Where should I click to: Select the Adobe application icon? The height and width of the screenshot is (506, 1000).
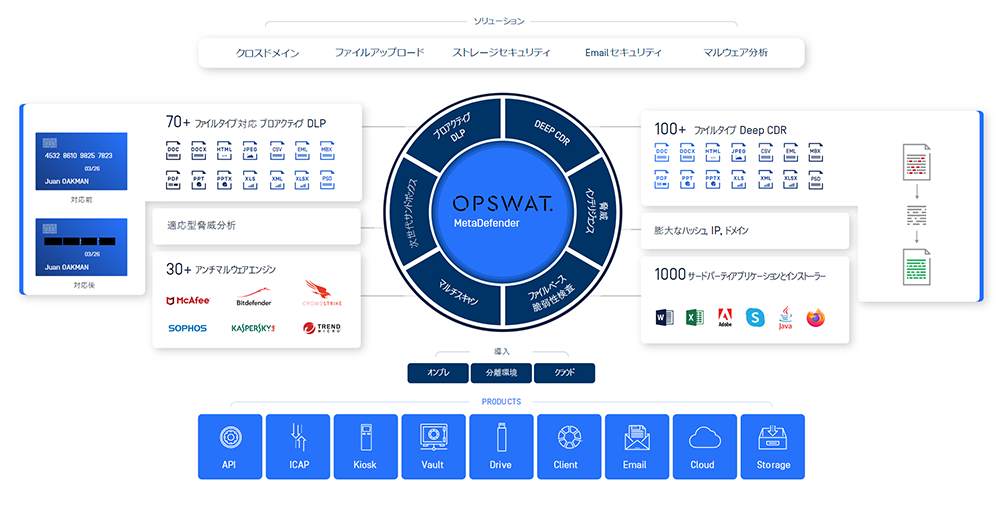coord(725,317)
